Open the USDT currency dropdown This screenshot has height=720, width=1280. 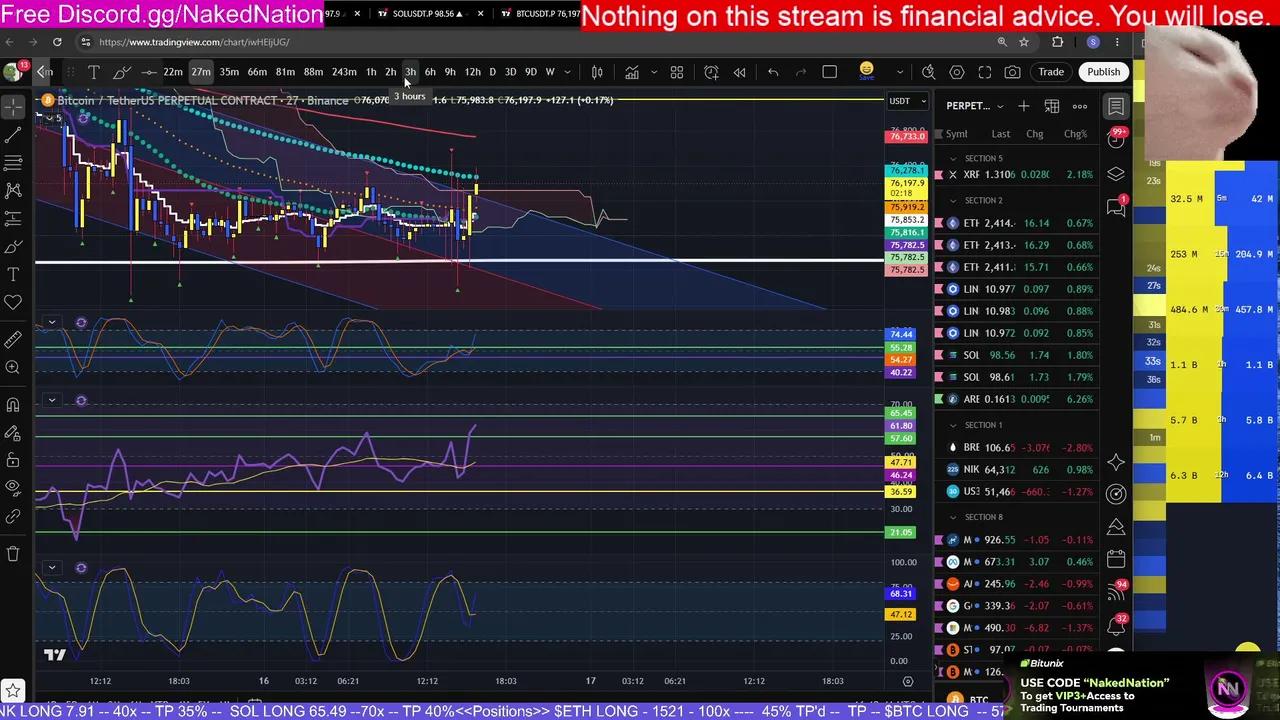coord(908,101)
